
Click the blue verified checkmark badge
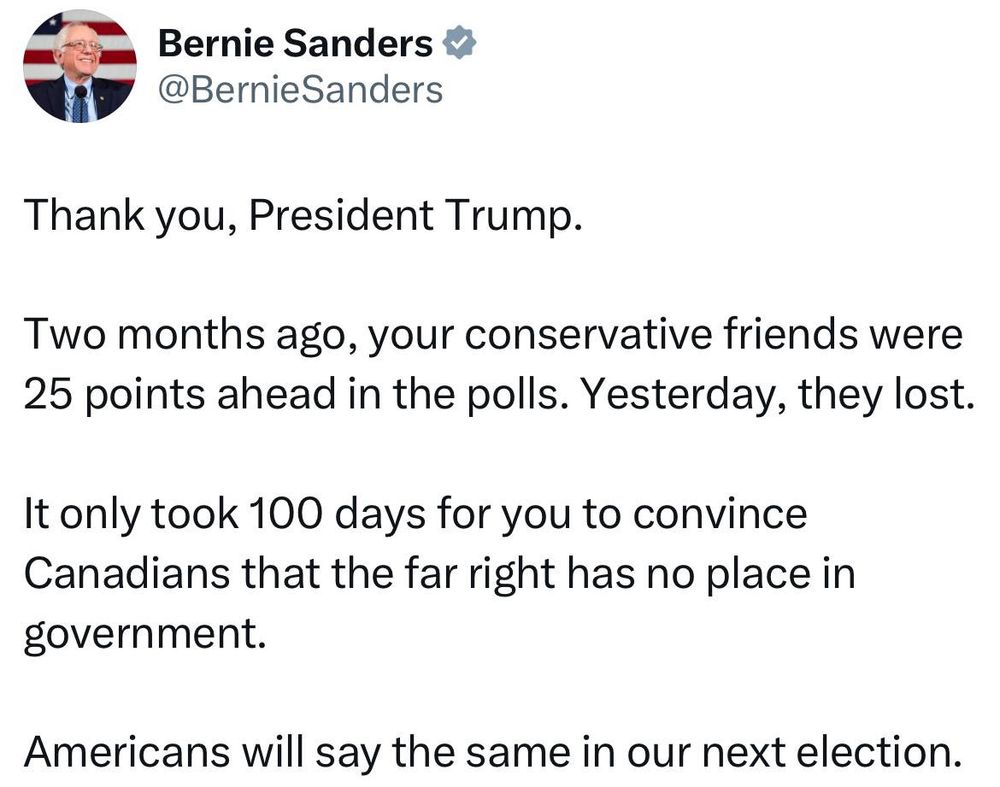click(459, 43)
